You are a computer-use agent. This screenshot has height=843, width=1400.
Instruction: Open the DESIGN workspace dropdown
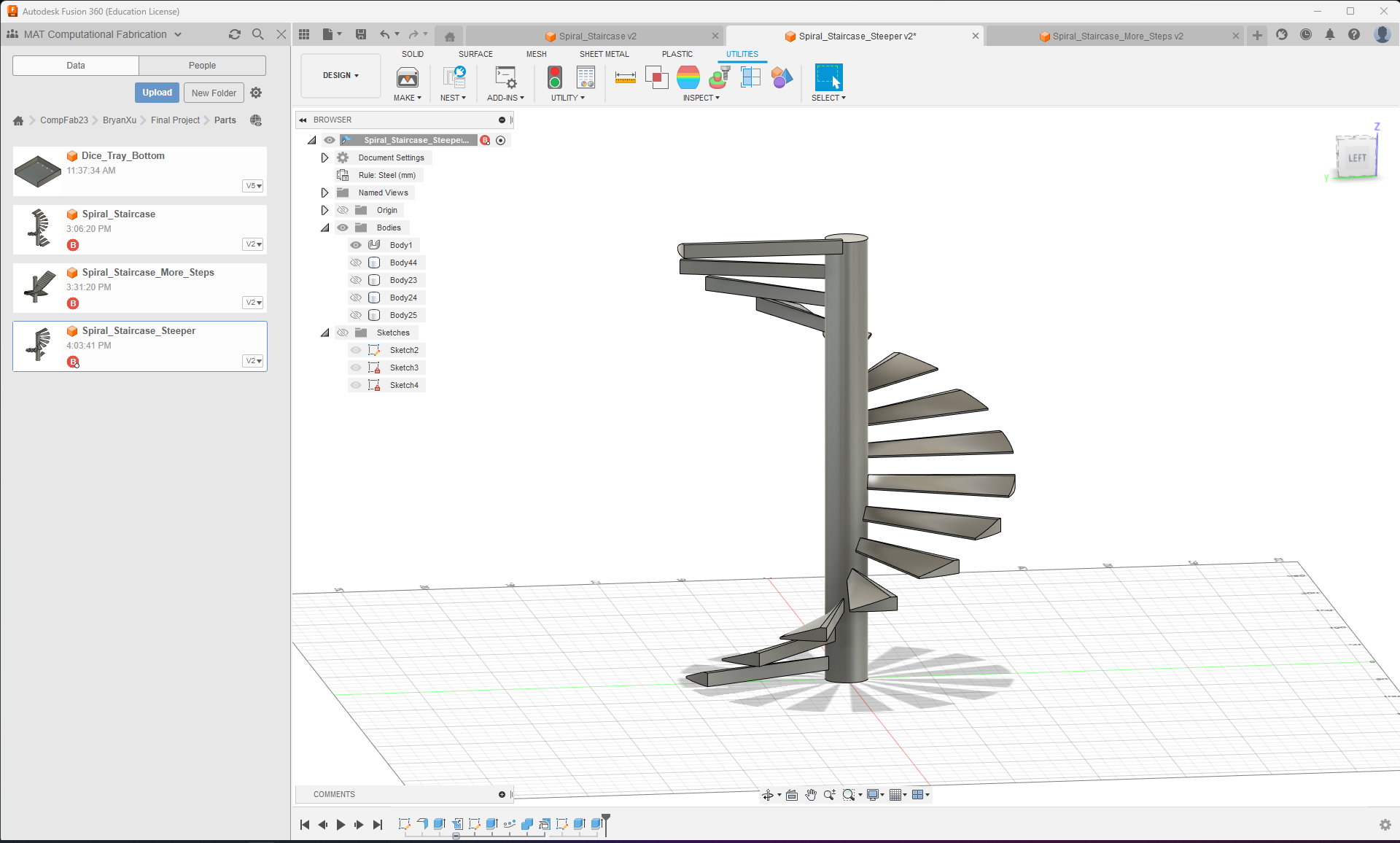point(341,75)
